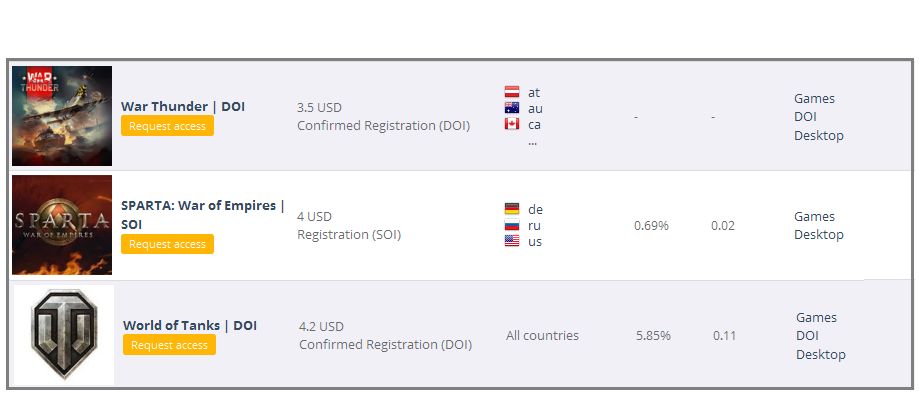
Task: Open SPARTA: War of Empires | SOI link
Action: coord(203,214)
